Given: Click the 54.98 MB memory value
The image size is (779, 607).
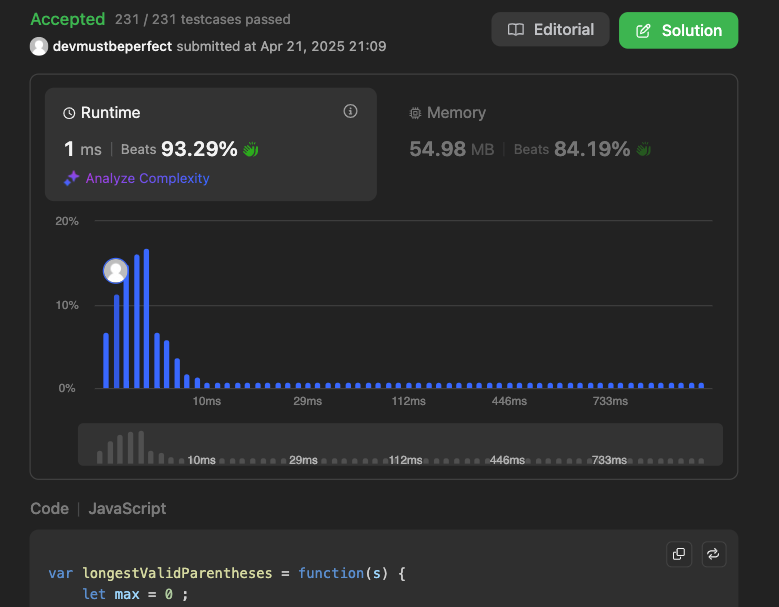Looking at the screenshot, I should click(452, 149).
